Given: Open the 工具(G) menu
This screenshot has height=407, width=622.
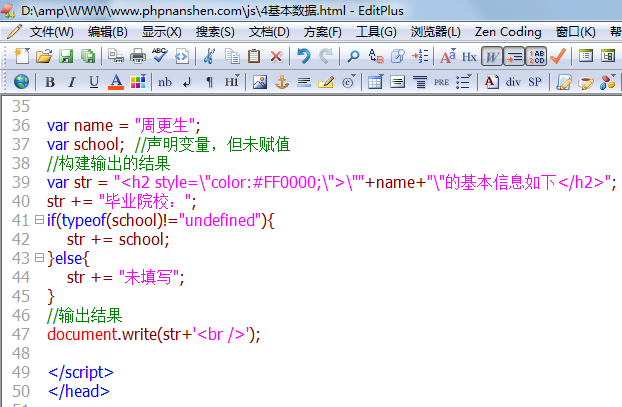Looking at the screenshot, I should click(376, 32).
